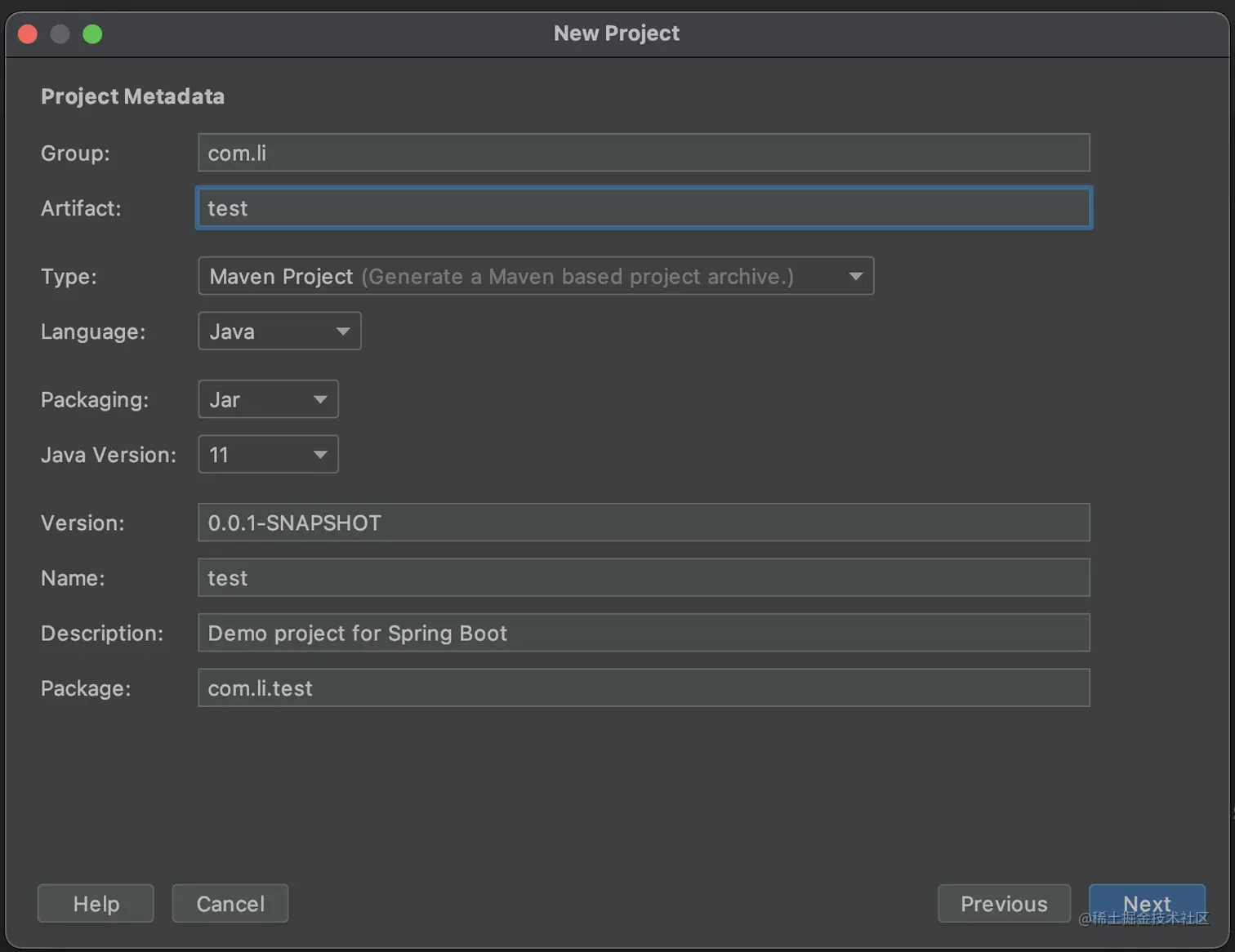Expand the Language dropdown showing Java
This screenshot has height=952, width=1235.
279,331
